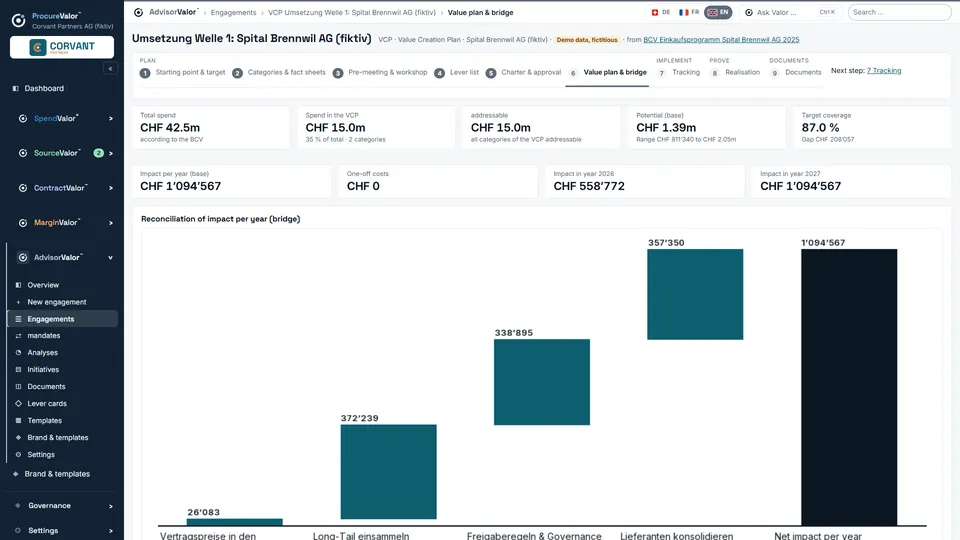960x540 pixels.
Task: Open step 3 Pre-meeting & workshop
Action: tap(380, 73)
